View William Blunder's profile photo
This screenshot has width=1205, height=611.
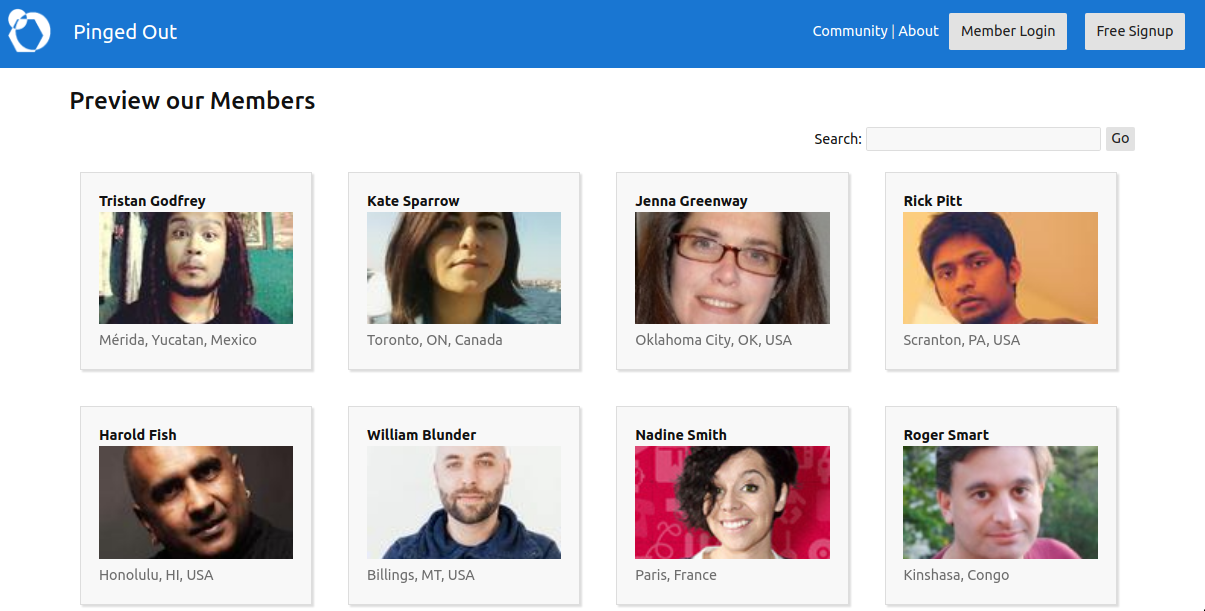point(464,502)
